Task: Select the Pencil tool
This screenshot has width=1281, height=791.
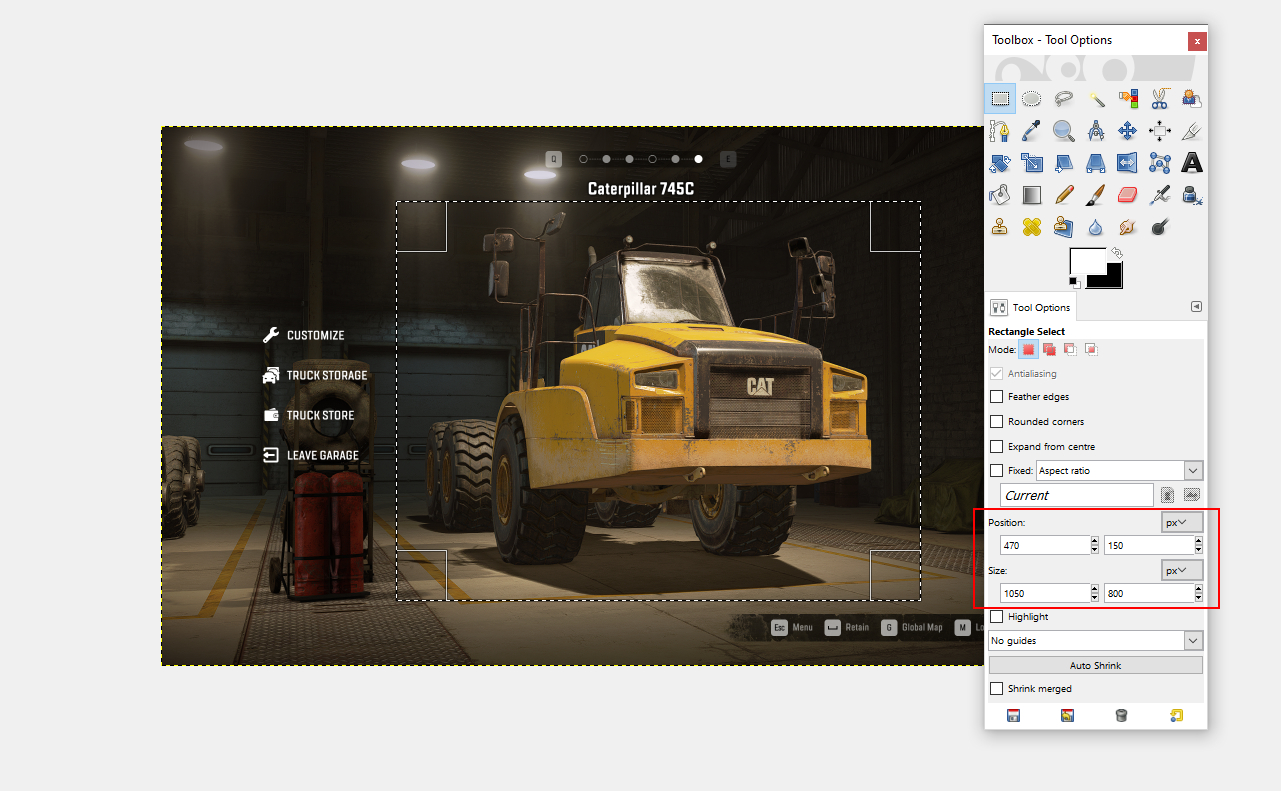Action: click(x=1064, y=194)
